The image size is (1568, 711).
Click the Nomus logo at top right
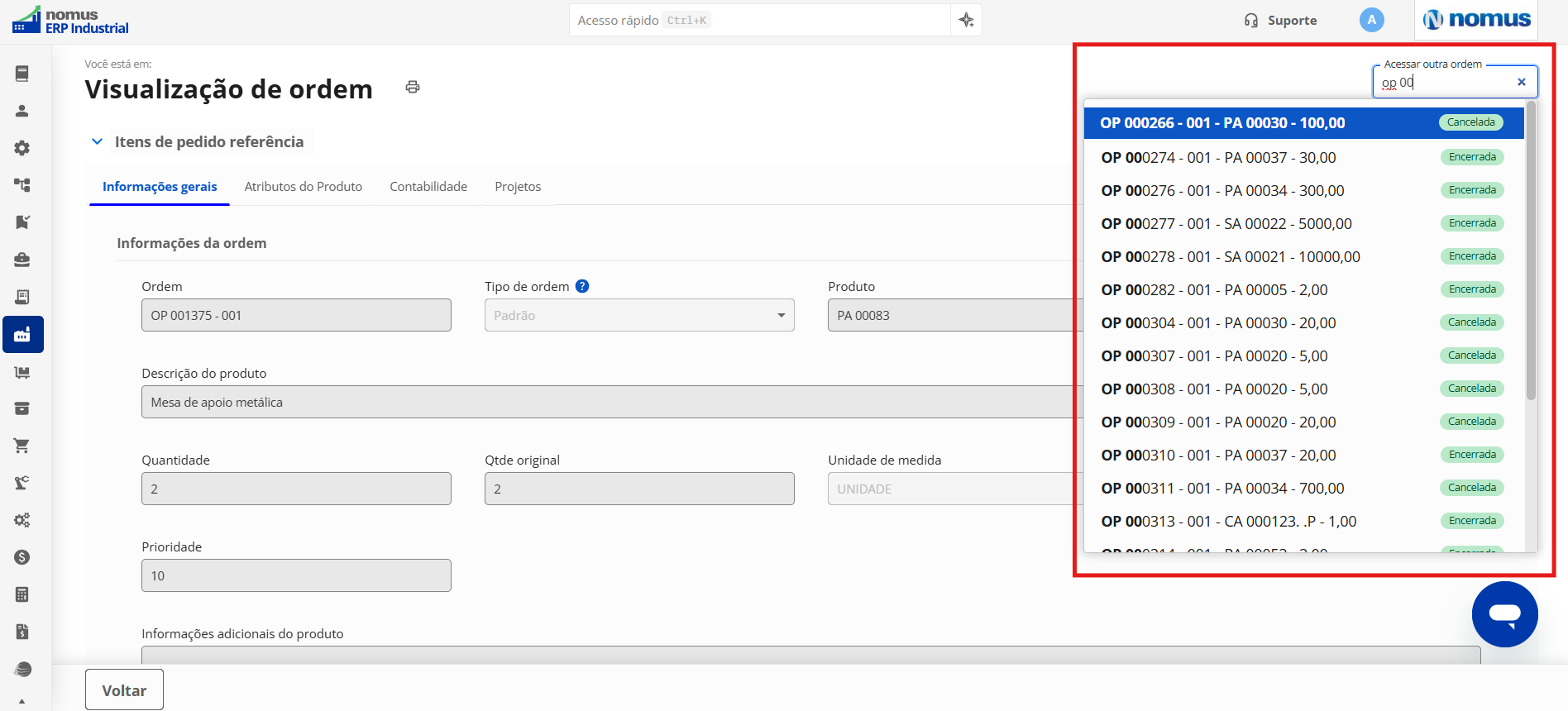(x=1476, y=20)
